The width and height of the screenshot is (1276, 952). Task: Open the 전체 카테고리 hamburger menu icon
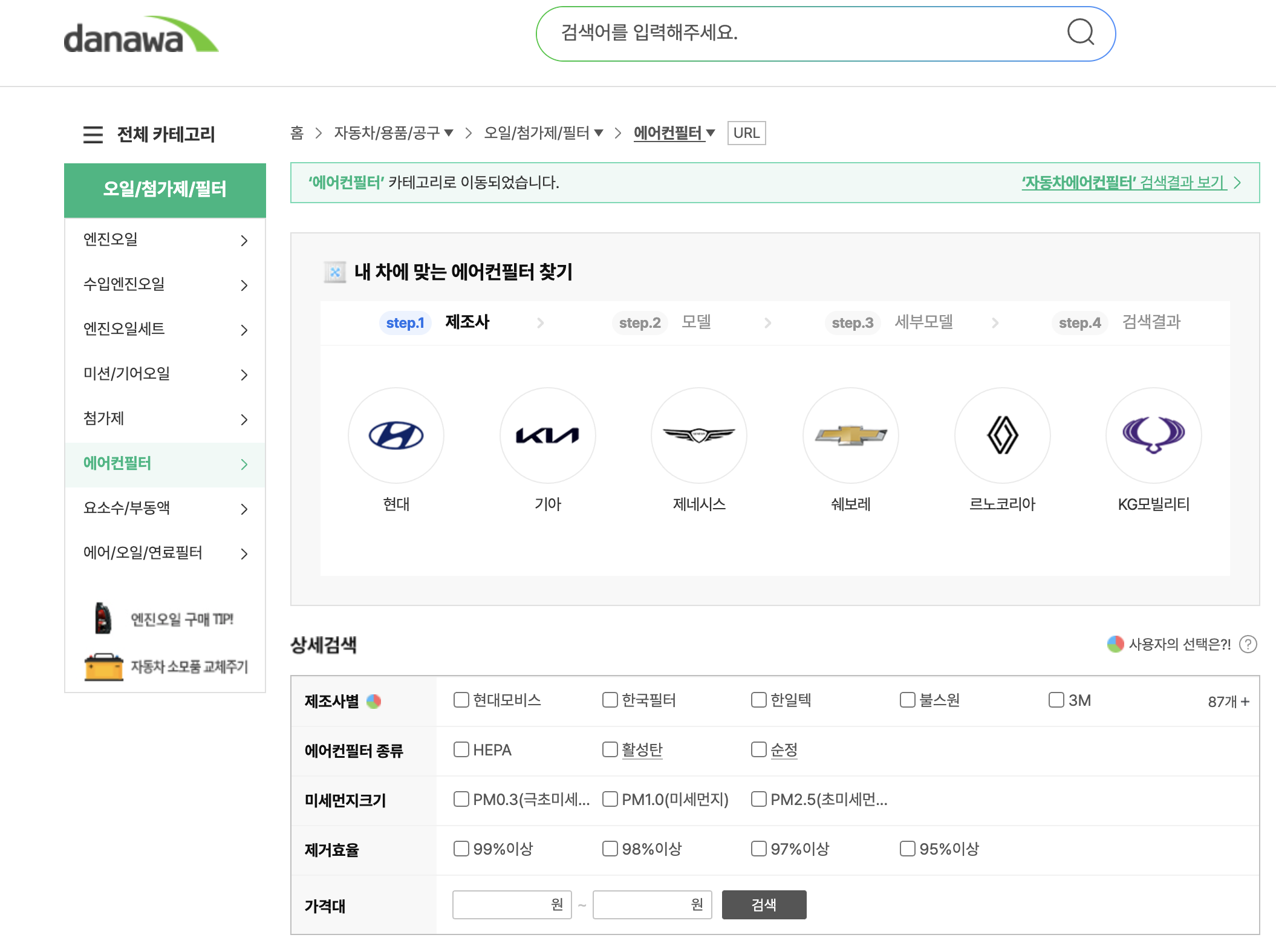[93, 134]
